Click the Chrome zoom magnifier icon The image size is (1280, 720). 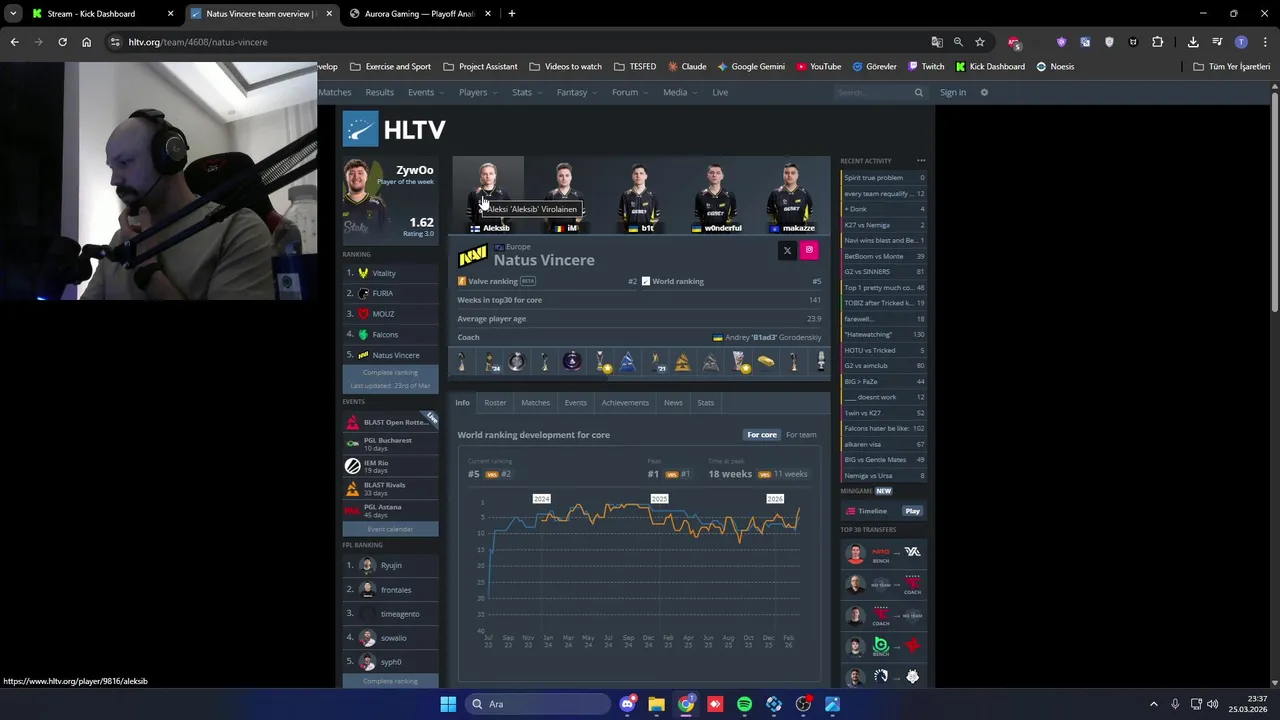[x=958, y=42]
